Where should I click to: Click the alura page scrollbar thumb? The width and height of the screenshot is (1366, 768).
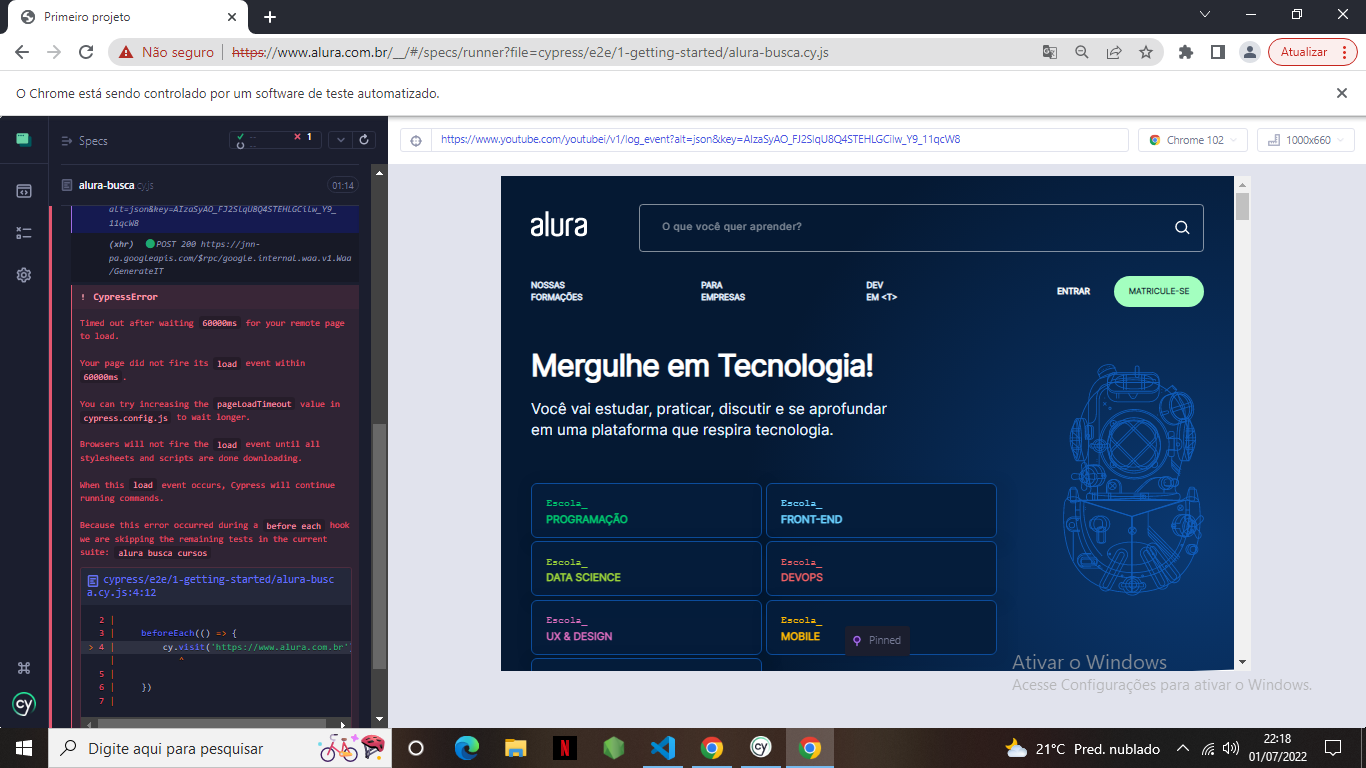point(1242,206)
